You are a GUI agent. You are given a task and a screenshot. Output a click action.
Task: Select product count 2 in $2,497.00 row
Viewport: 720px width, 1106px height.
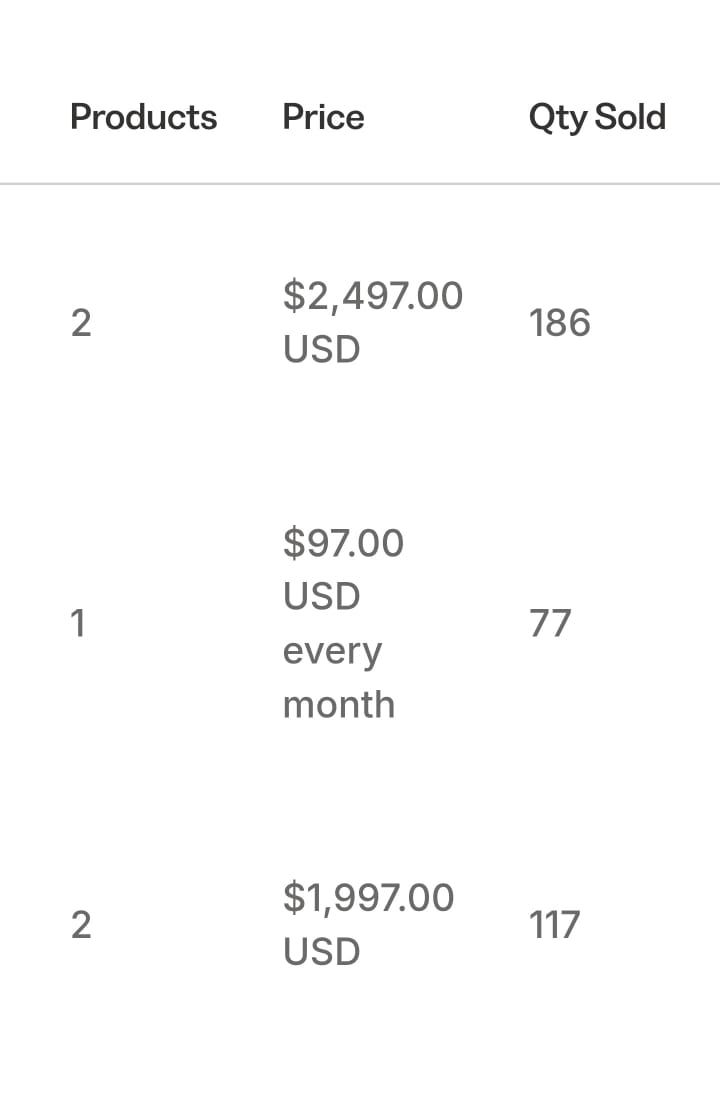[81, 323]
